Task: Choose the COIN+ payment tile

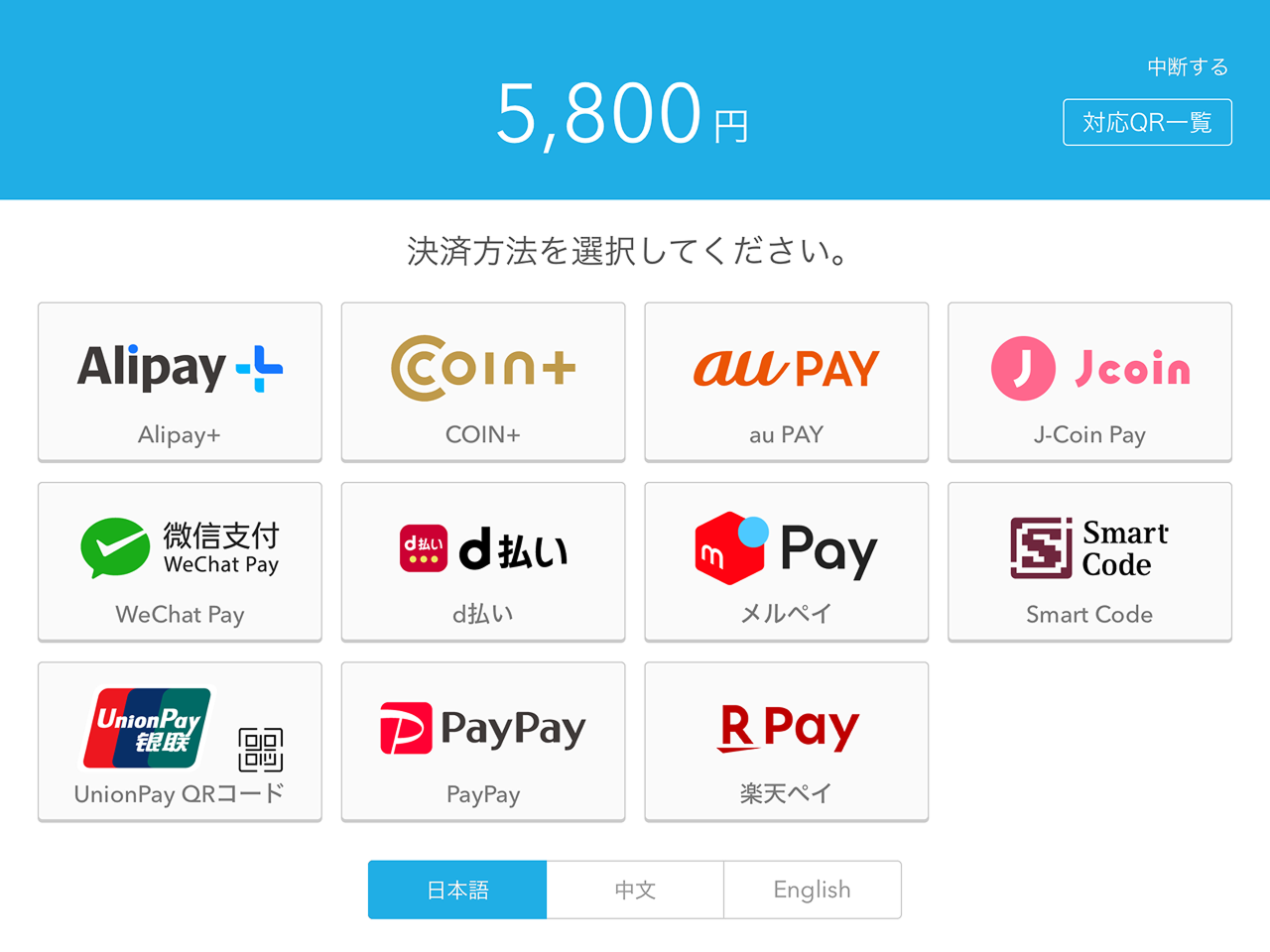Action: (483, 382)
